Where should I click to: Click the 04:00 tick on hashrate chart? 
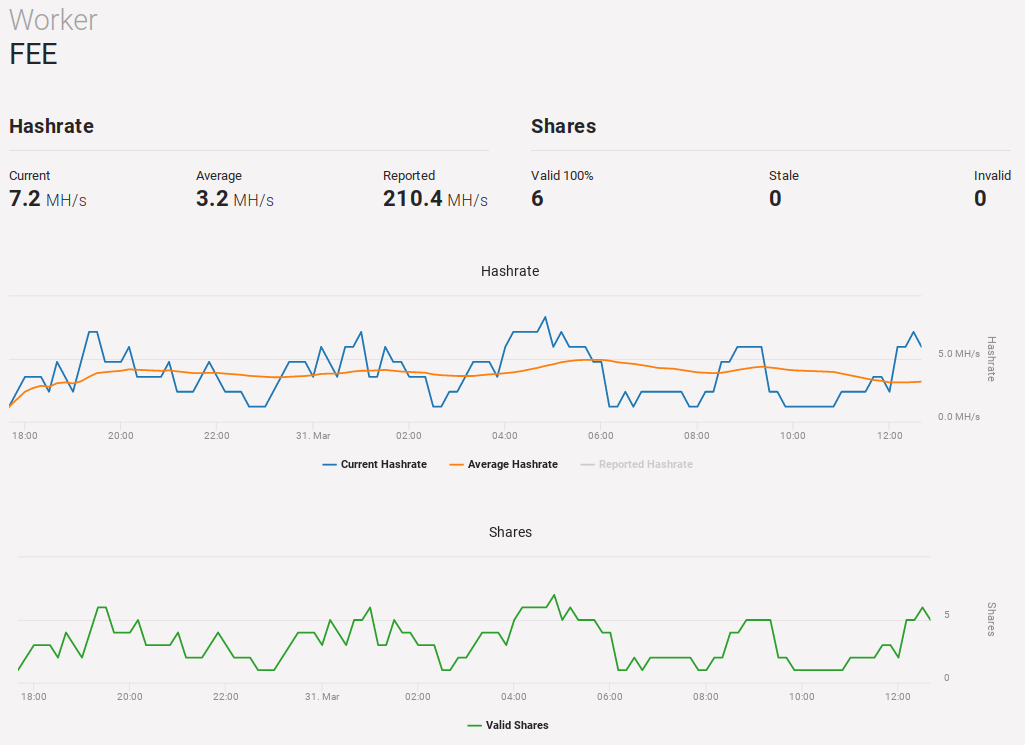tap(505, 435)
